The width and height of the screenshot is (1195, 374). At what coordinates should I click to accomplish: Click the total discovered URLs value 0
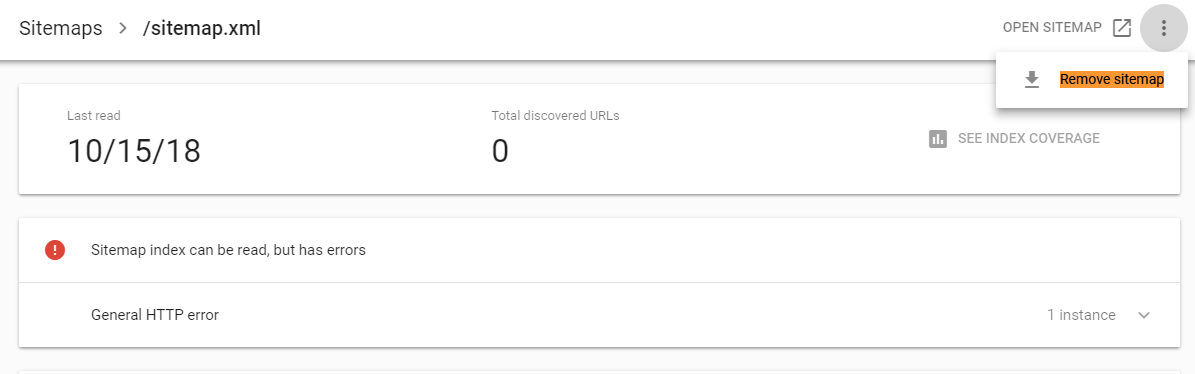tap(500, 151)
